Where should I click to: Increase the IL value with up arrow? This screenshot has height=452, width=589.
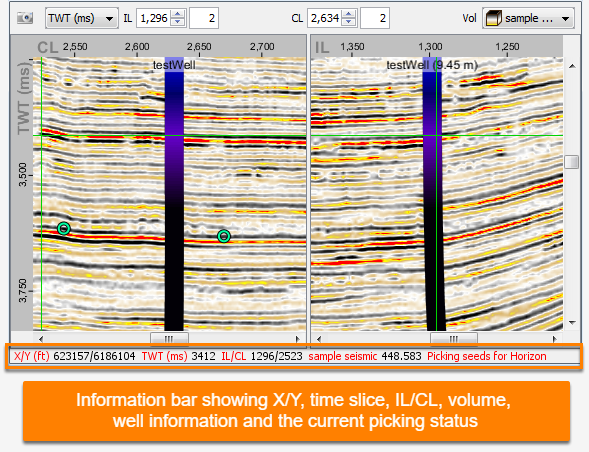click(x=178, y=14)
